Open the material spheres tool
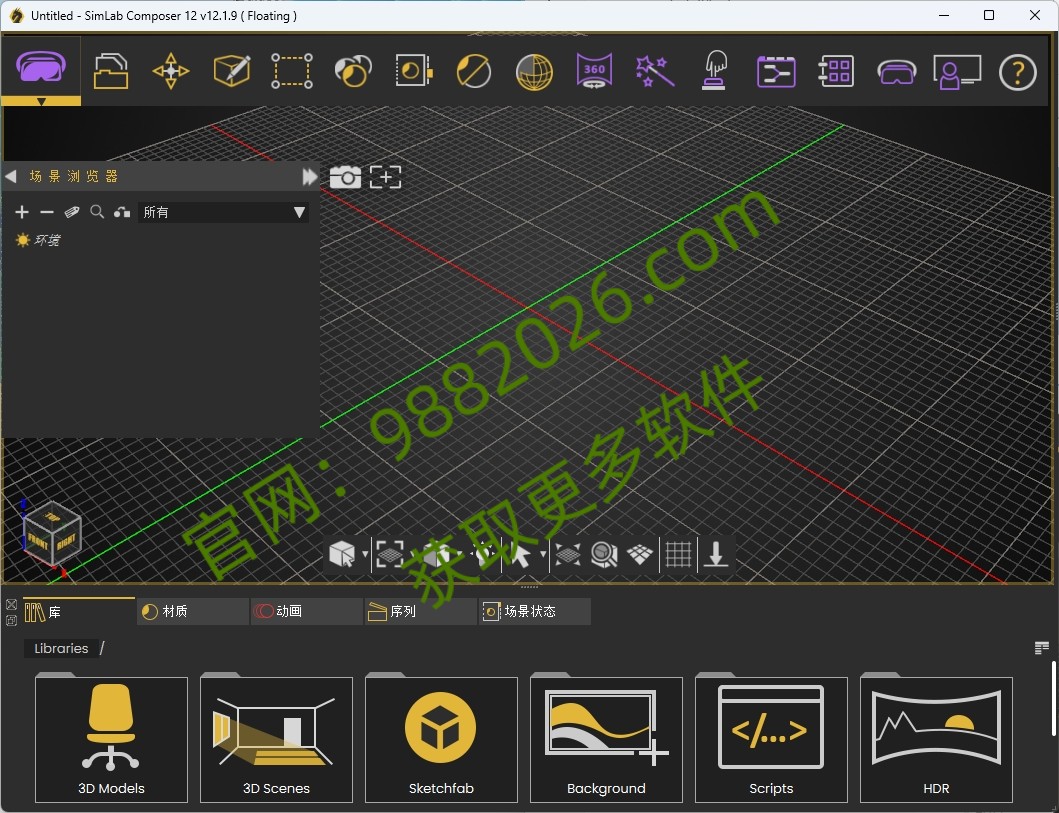This screenshot has width=1059, height=813. click(x=353, y=71)
